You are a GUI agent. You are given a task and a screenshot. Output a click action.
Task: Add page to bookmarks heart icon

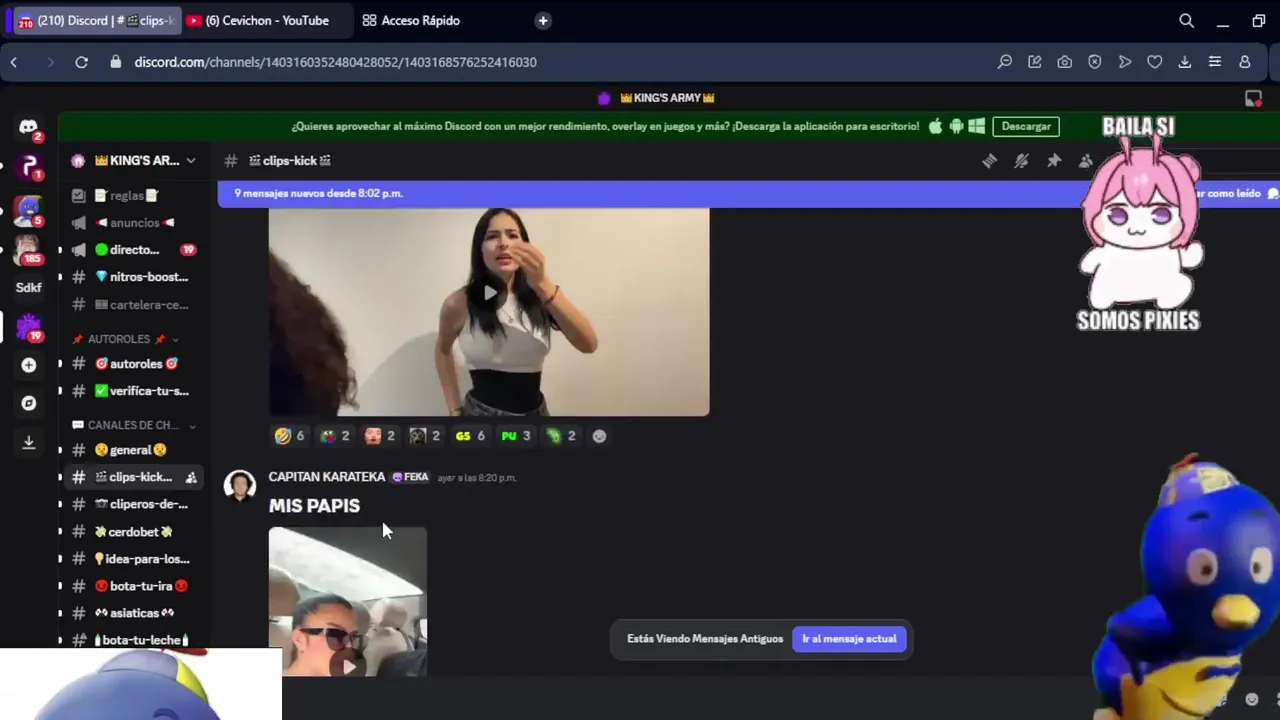tap(1155, 62)
